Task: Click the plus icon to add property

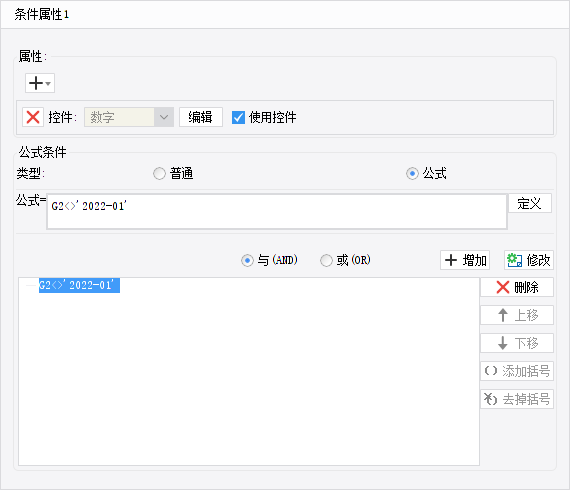Action: click(x=36, y=83)
